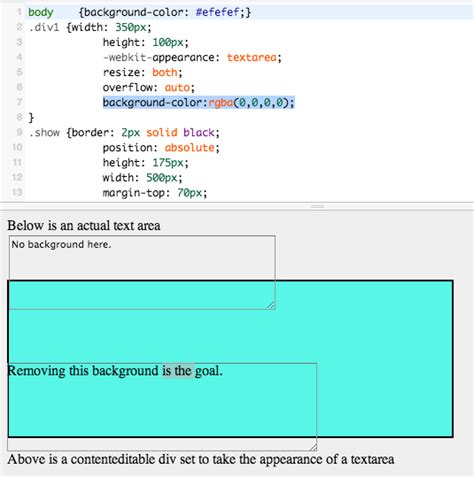The image size is (474, 477).
Task: Click the 'both' resize value in code
Action: 165,72
